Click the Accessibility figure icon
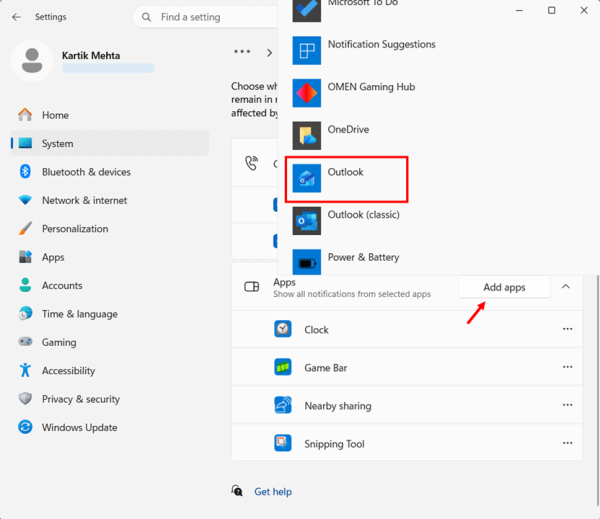Viewport: 600px width, 519px height. (x=25, y=370)
